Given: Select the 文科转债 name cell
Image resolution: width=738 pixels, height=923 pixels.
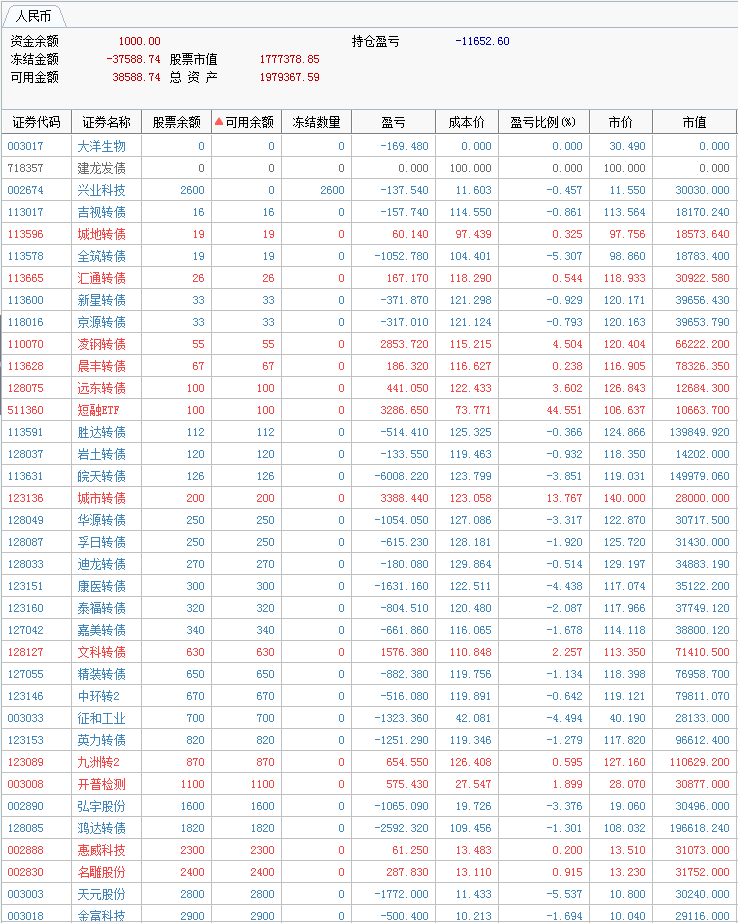Looking at the screenshot, I should pos(102,652).
